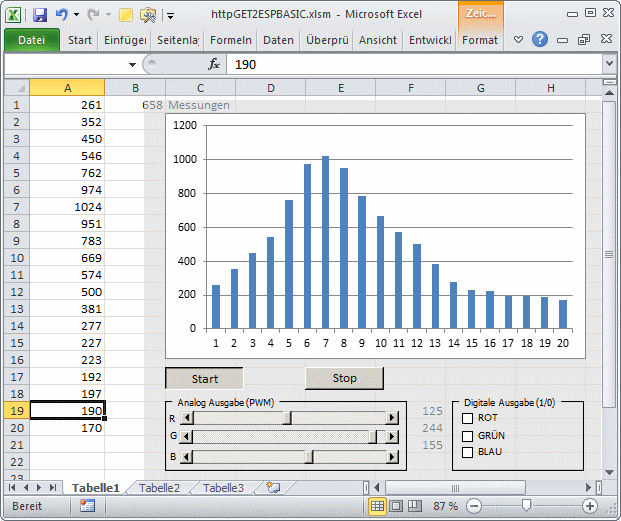
Task: Click the zoom out minus button
Action: (474, 506)
